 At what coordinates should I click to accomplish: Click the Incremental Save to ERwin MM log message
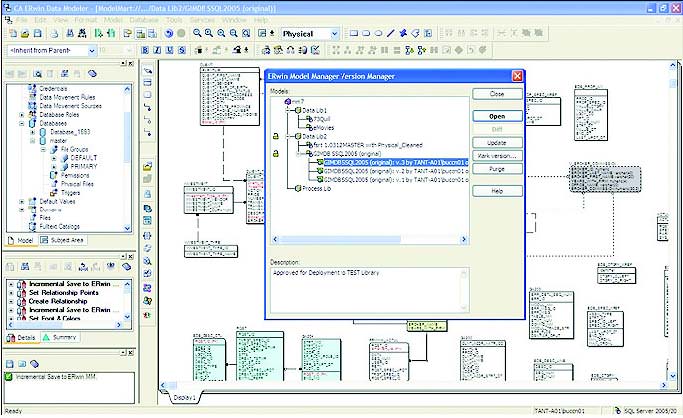tap(56, 377)
